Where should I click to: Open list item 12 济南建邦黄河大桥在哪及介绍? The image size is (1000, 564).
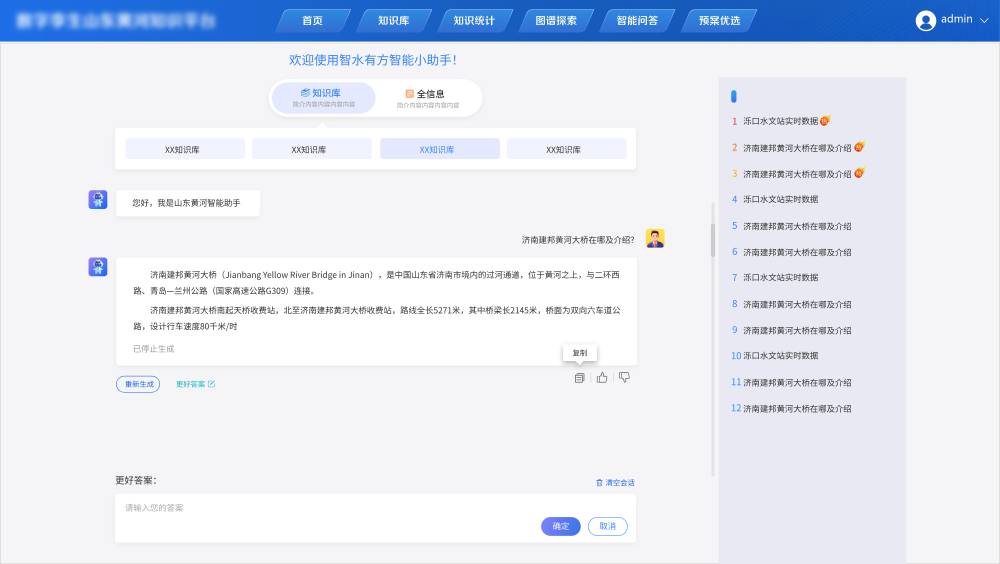[797, 408]
